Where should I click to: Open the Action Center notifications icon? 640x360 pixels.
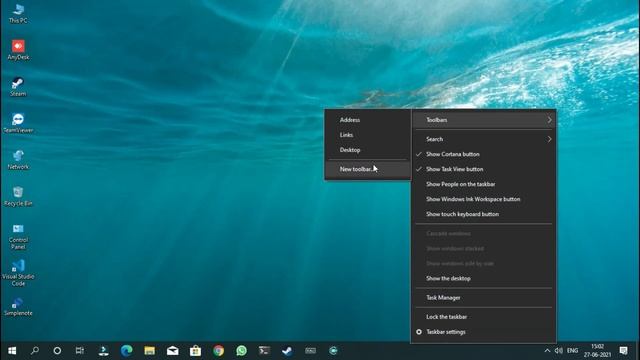click(x=623, y=351)
